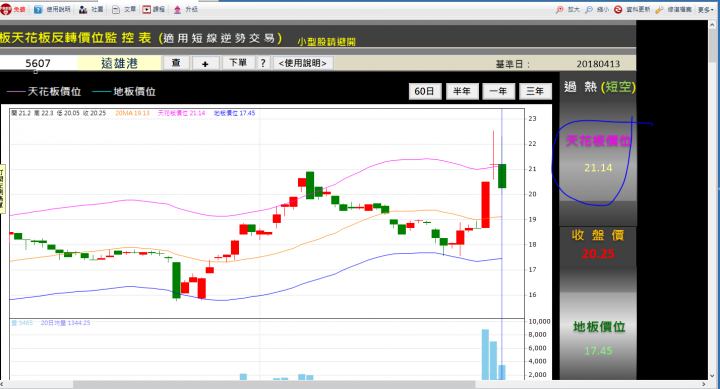
Task: Click the stock name 遠雄港
Action: [119, 63]
